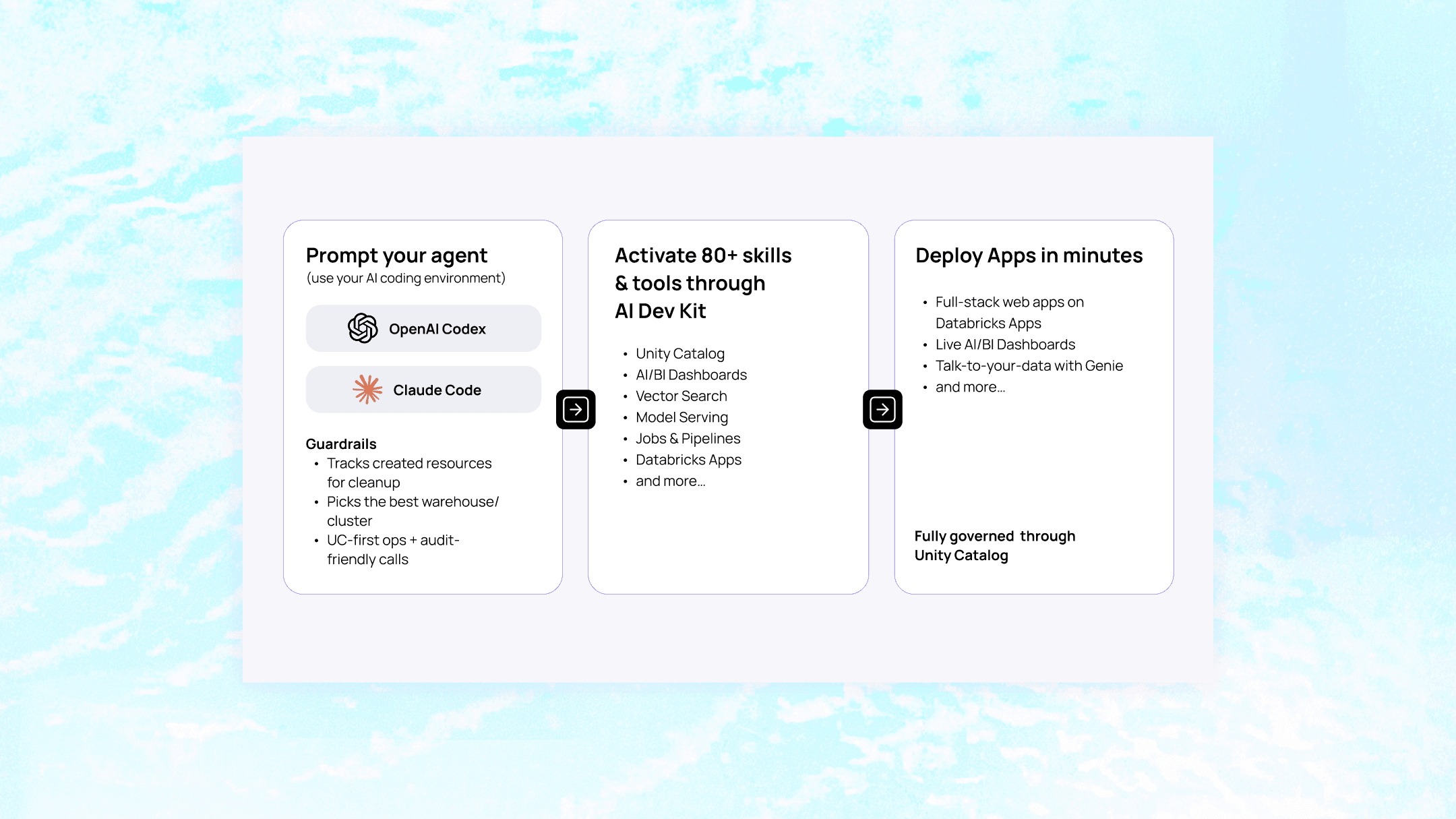Click the 'Deploy Apps in minutes' heading

point(1029,256)
